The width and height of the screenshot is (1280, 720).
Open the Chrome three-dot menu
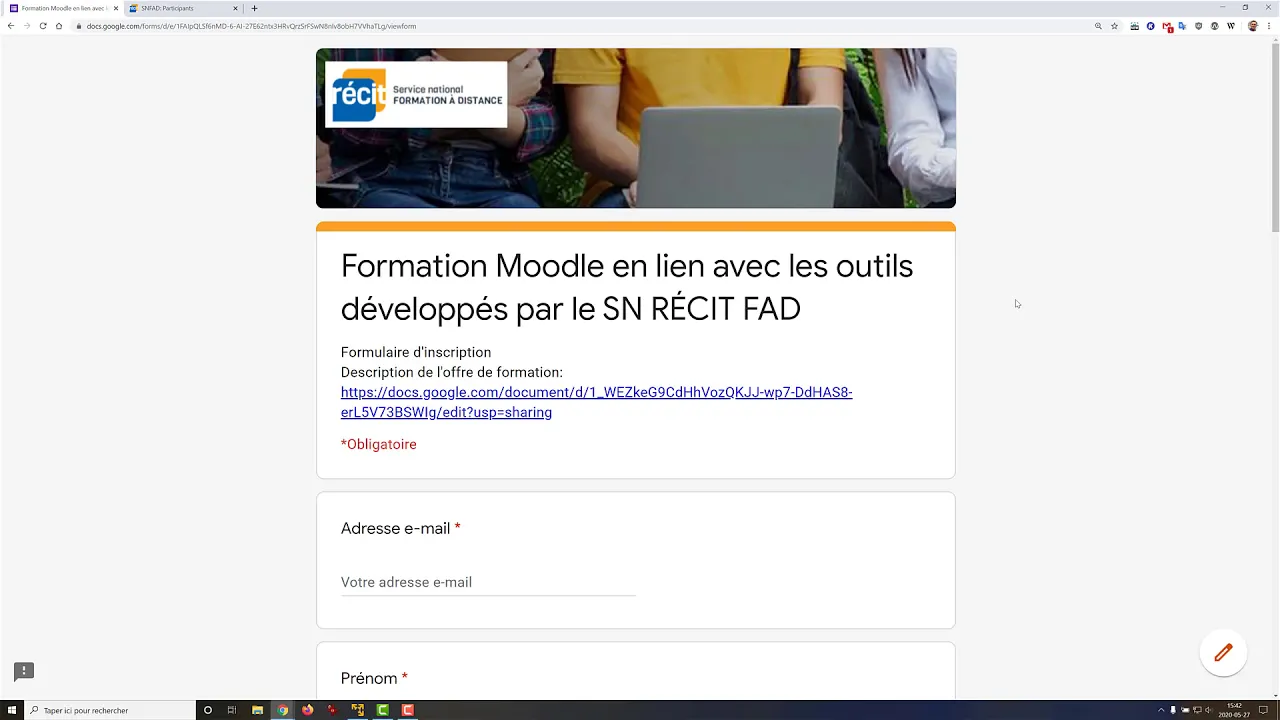(1269, 26)
